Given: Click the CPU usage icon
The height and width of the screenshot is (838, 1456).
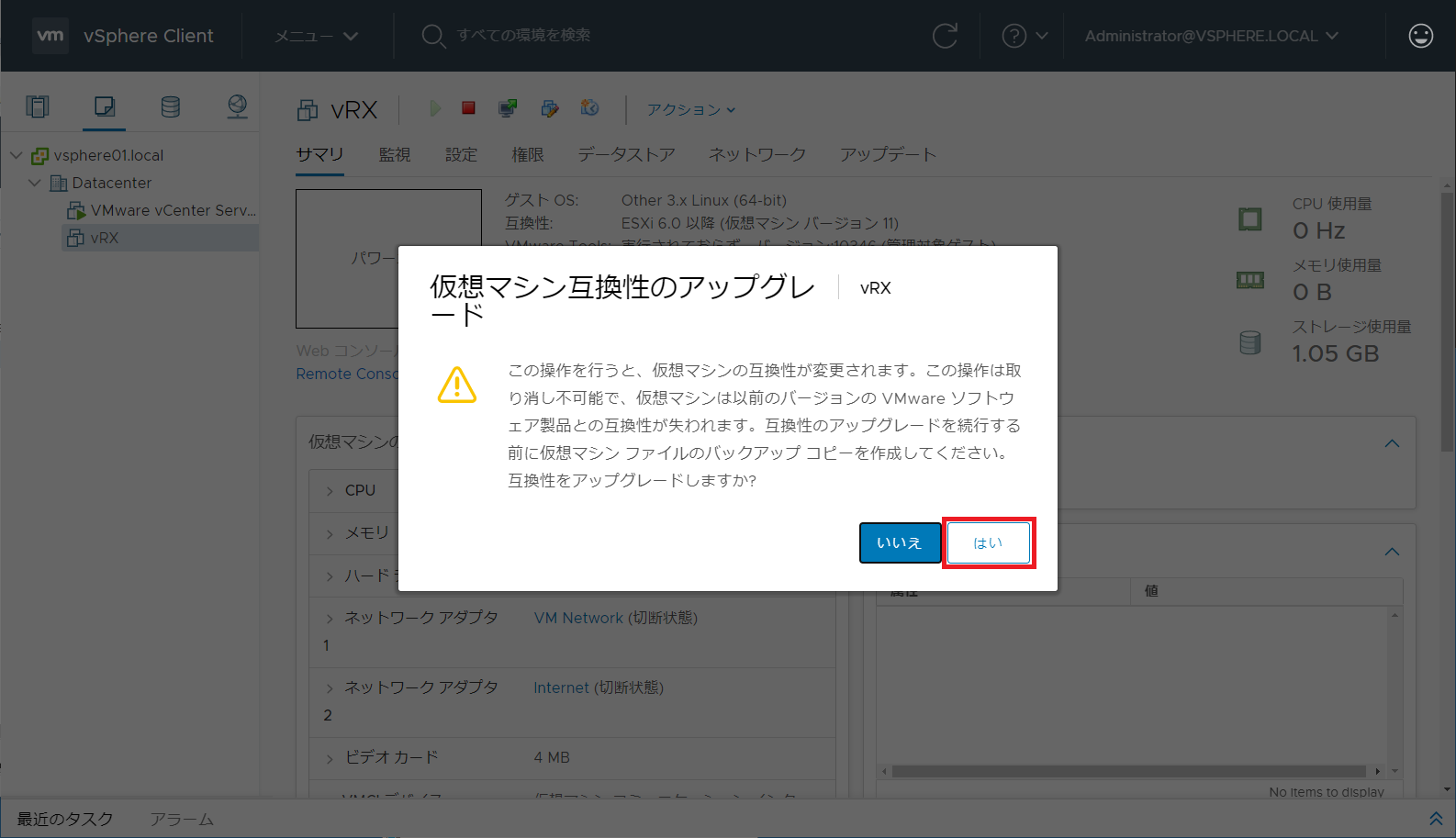Looking at the screenshot, I should (x=1249, y=218).
